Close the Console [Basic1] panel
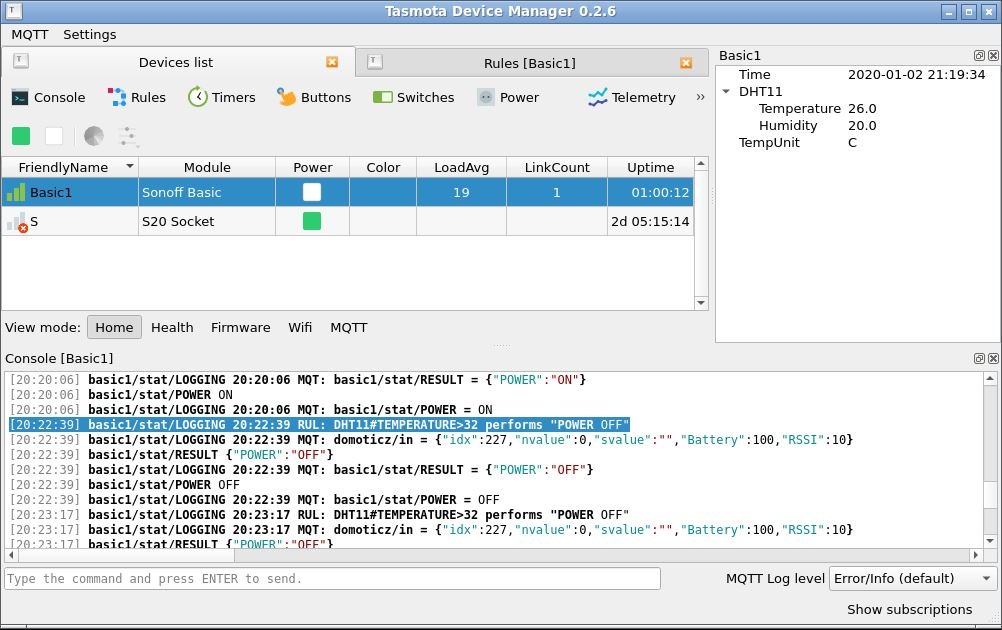 click(x=993, y=358)
